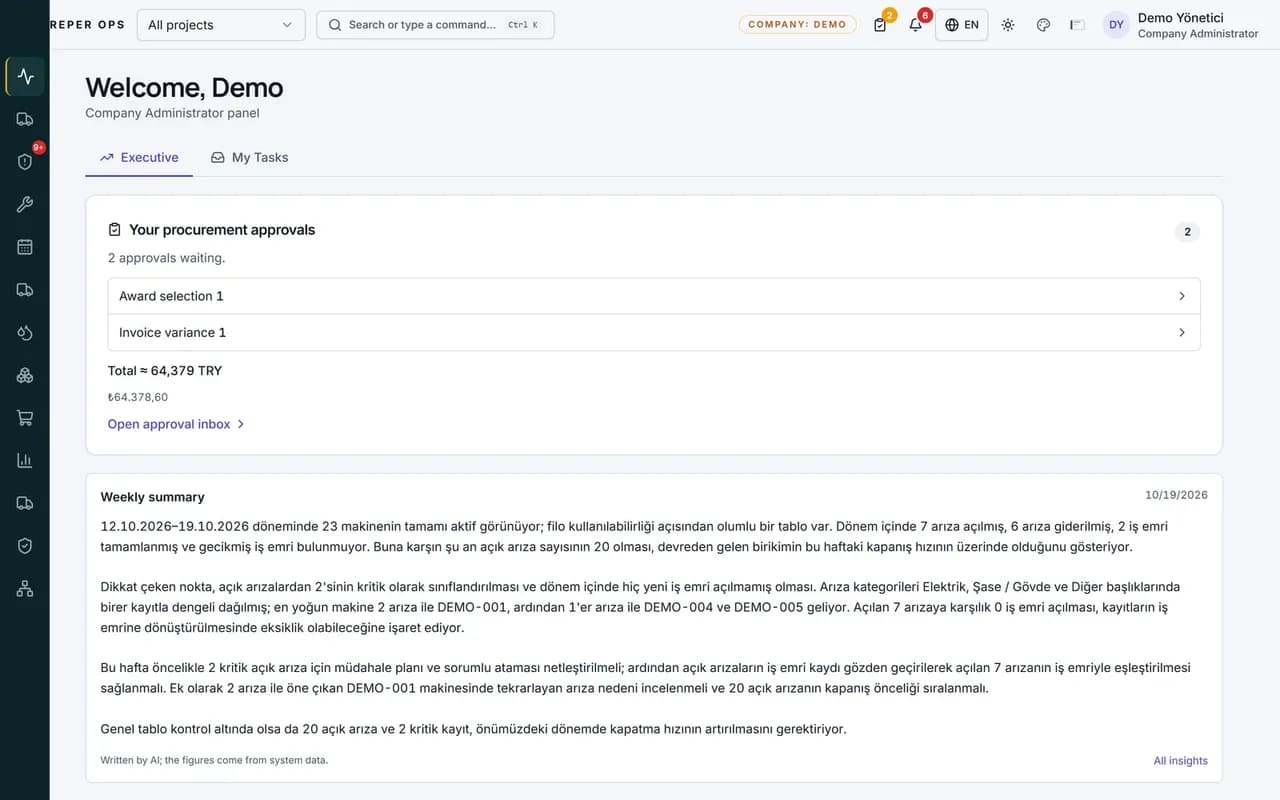The width and height of the screenshot is (1280, 800).
Task: Open the bar chart reports icon
Action: [x=25, y=461]
